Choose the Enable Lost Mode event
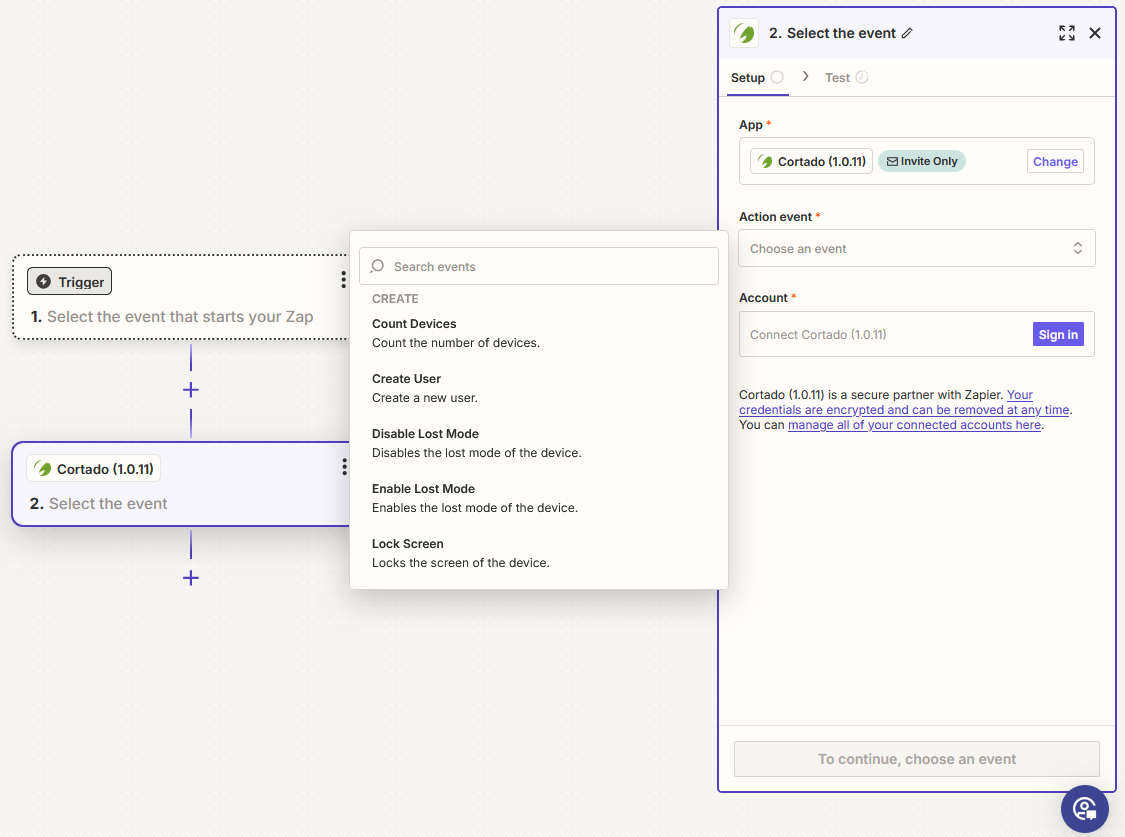The image size is (1125, 837). point(538,498)
